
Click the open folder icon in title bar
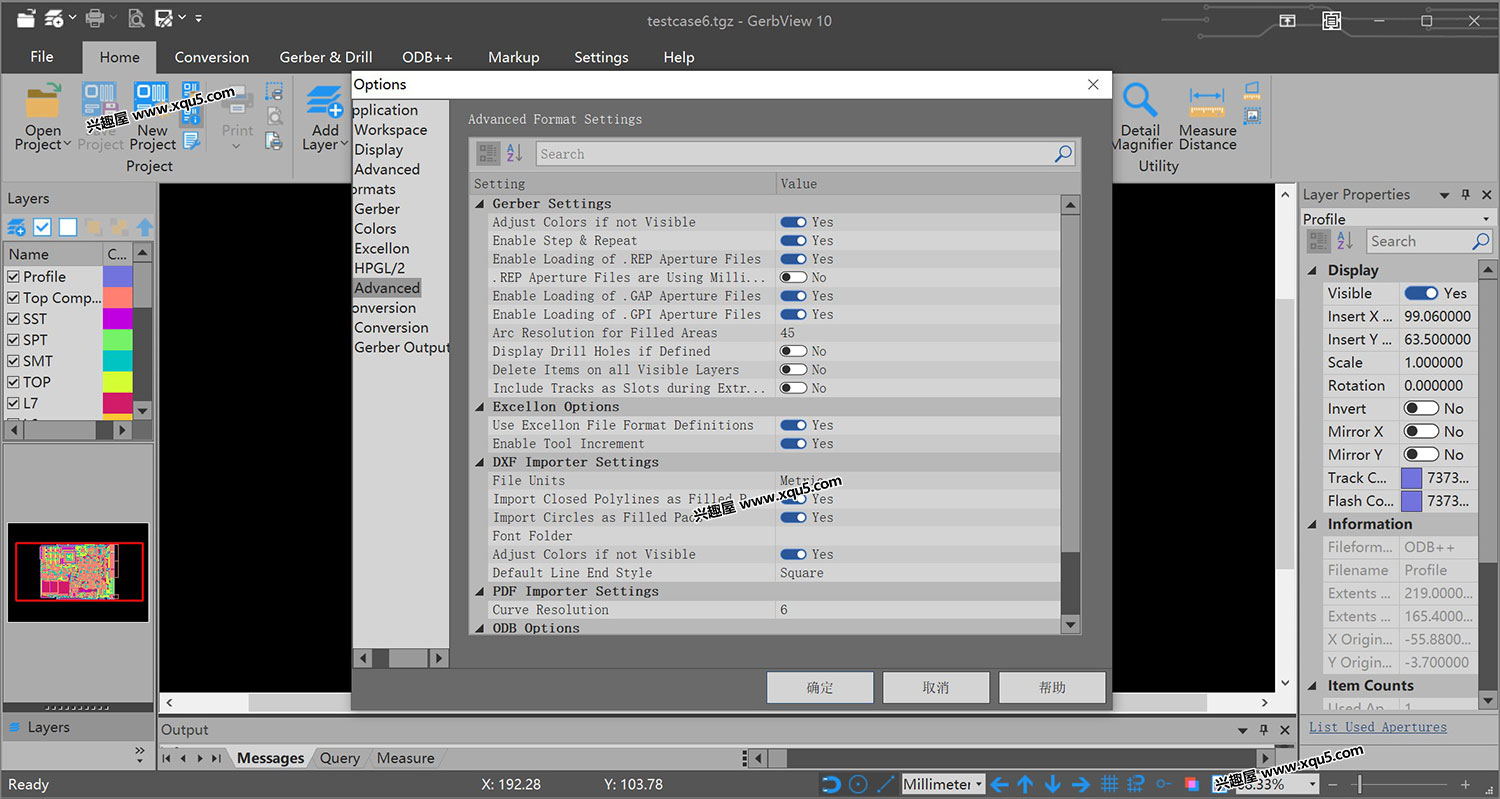[27, 18]
